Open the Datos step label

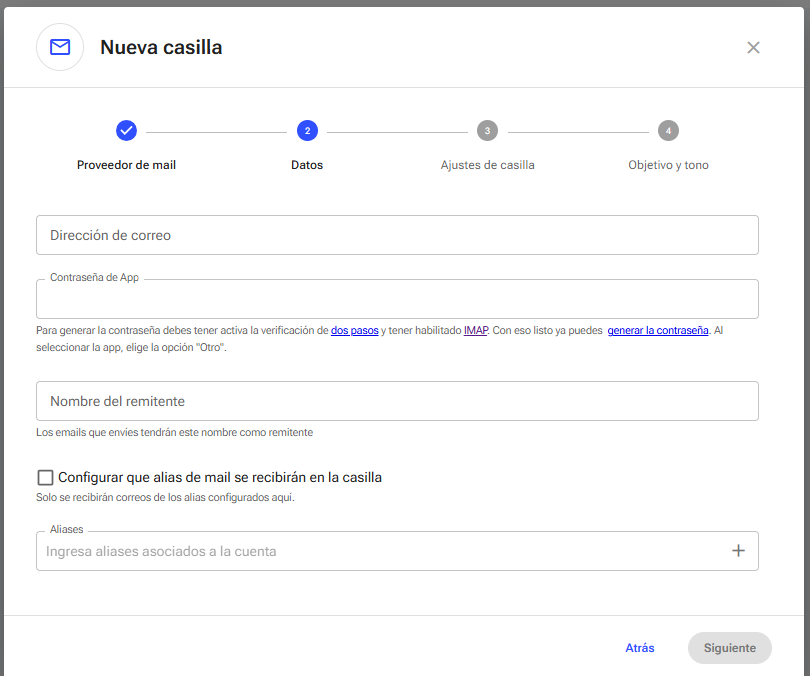tap(307, 165)
